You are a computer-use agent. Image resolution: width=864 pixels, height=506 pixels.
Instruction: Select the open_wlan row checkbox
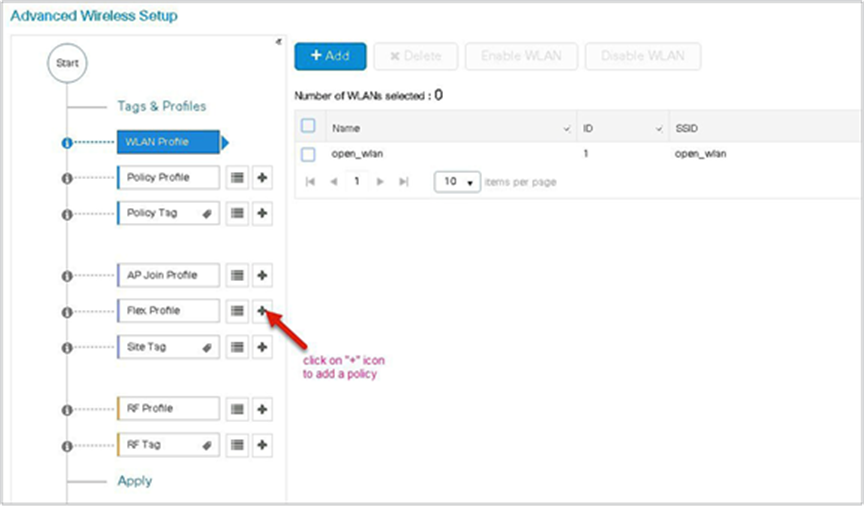(308, 154)
